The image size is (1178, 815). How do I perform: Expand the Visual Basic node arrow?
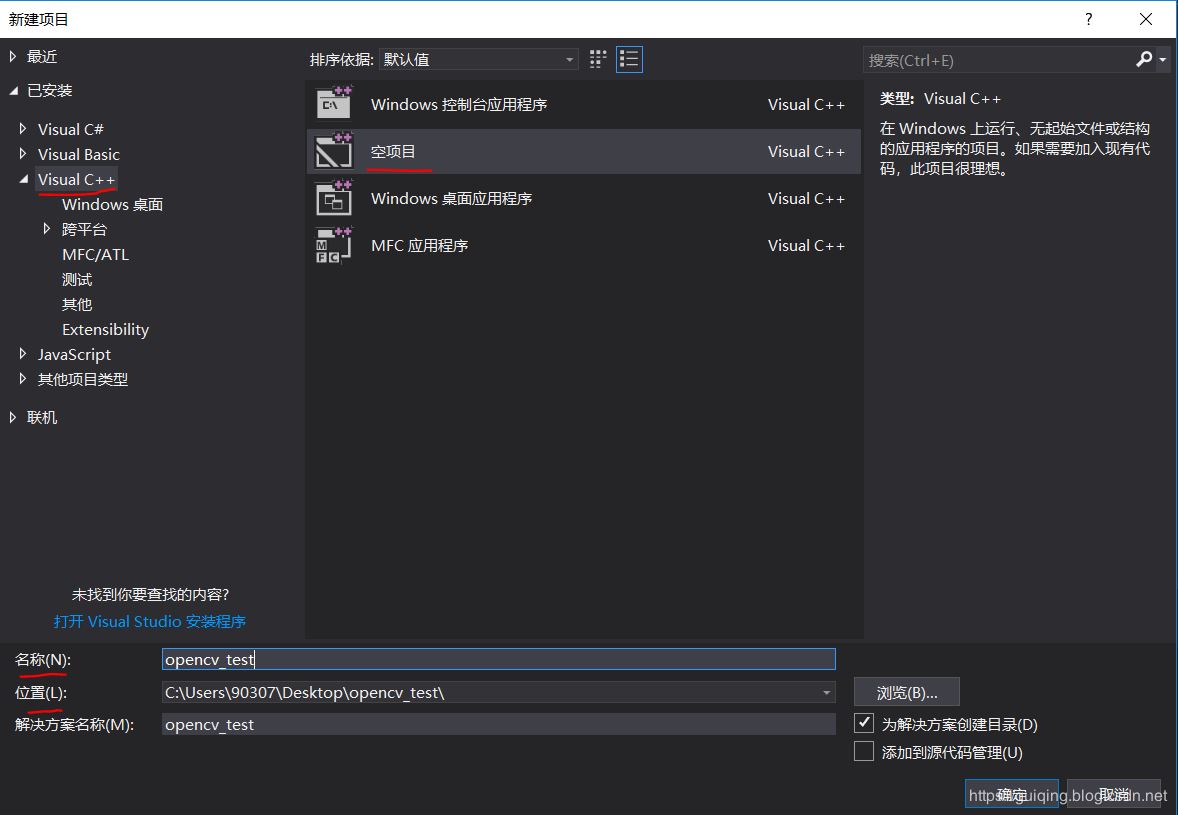coord(23,154)
